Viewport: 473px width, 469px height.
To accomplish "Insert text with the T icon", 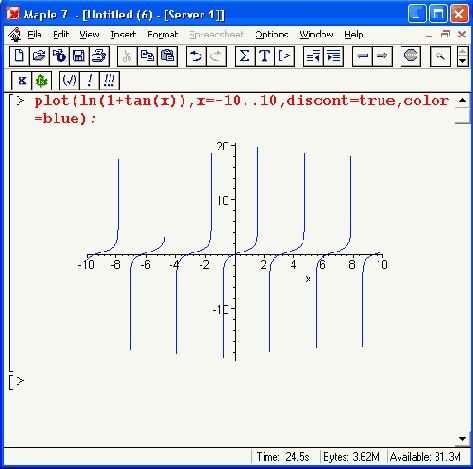I will pyautogui.click(x=265, y=56).
